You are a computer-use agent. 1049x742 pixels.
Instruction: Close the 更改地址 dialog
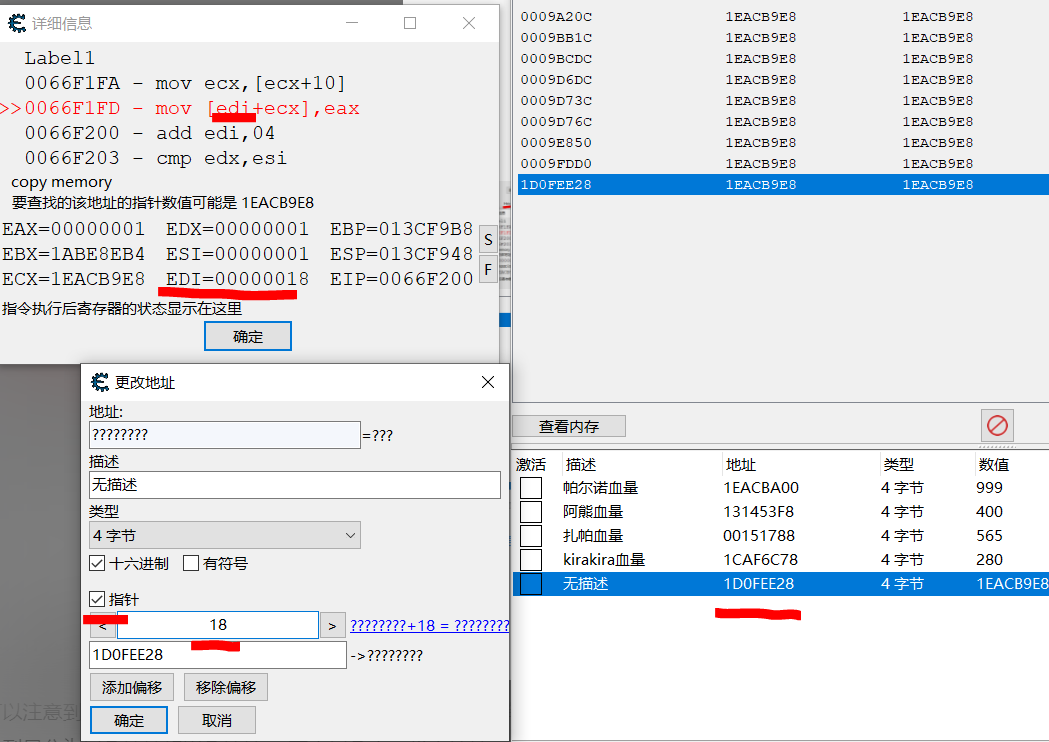pyautogui.click(x=488, y=383)
